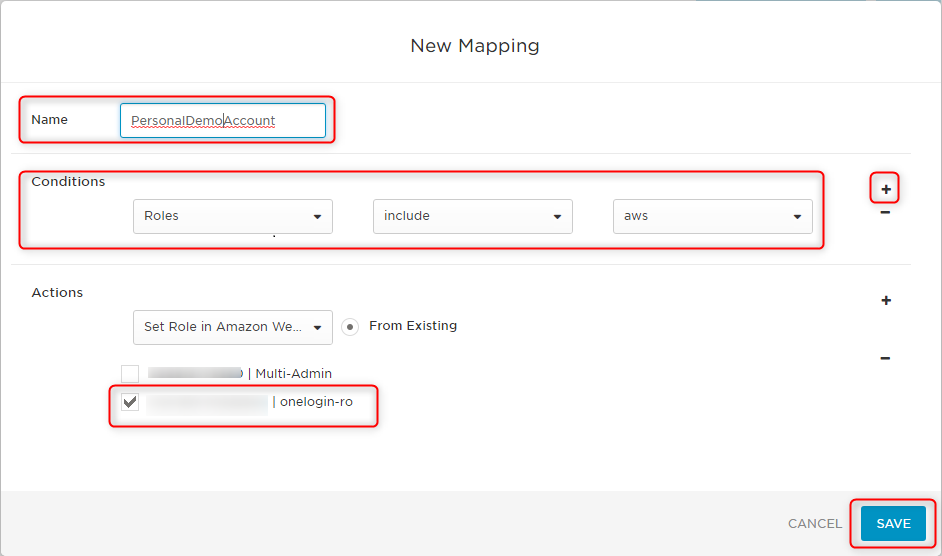The image size is (942, 556).
Task: Click the Actions section heading
Action: [x=57, y=293]
